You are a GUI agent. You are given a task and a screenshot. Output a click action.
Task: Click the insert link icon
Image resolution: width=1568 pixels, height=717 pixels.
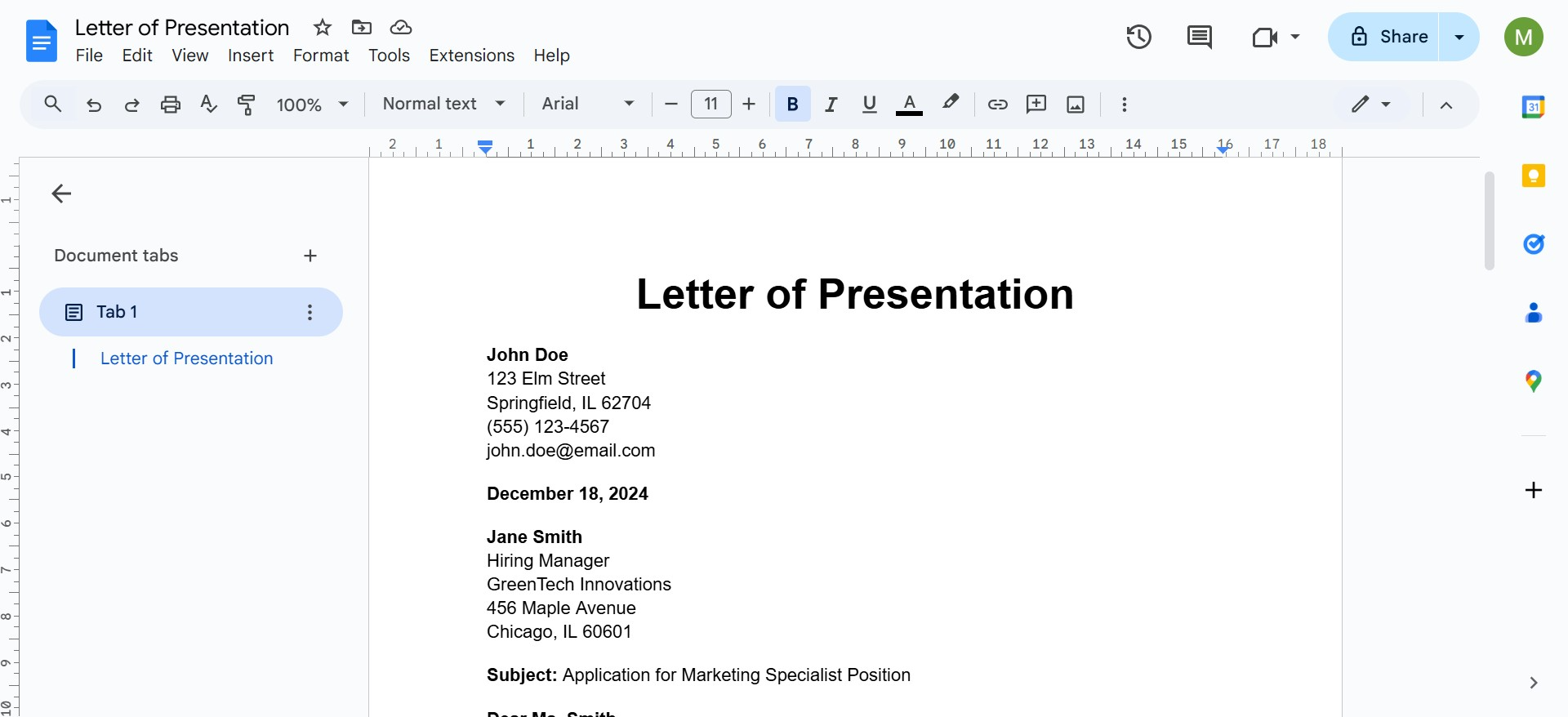tap(997, 105)
